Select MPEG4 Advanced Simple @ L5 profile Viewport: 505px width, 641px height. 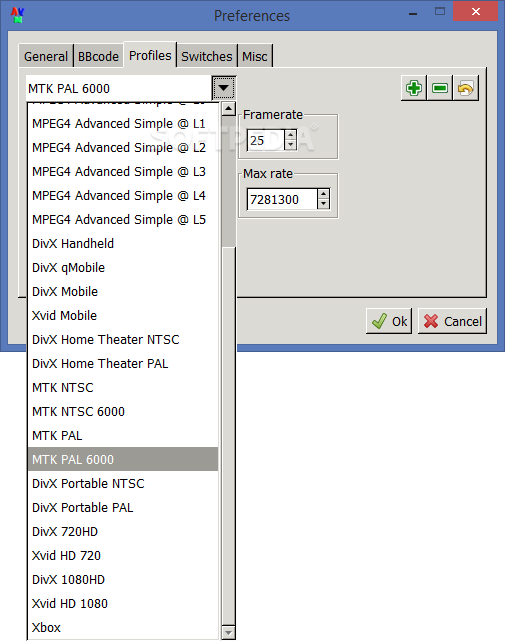click(123, 220)
